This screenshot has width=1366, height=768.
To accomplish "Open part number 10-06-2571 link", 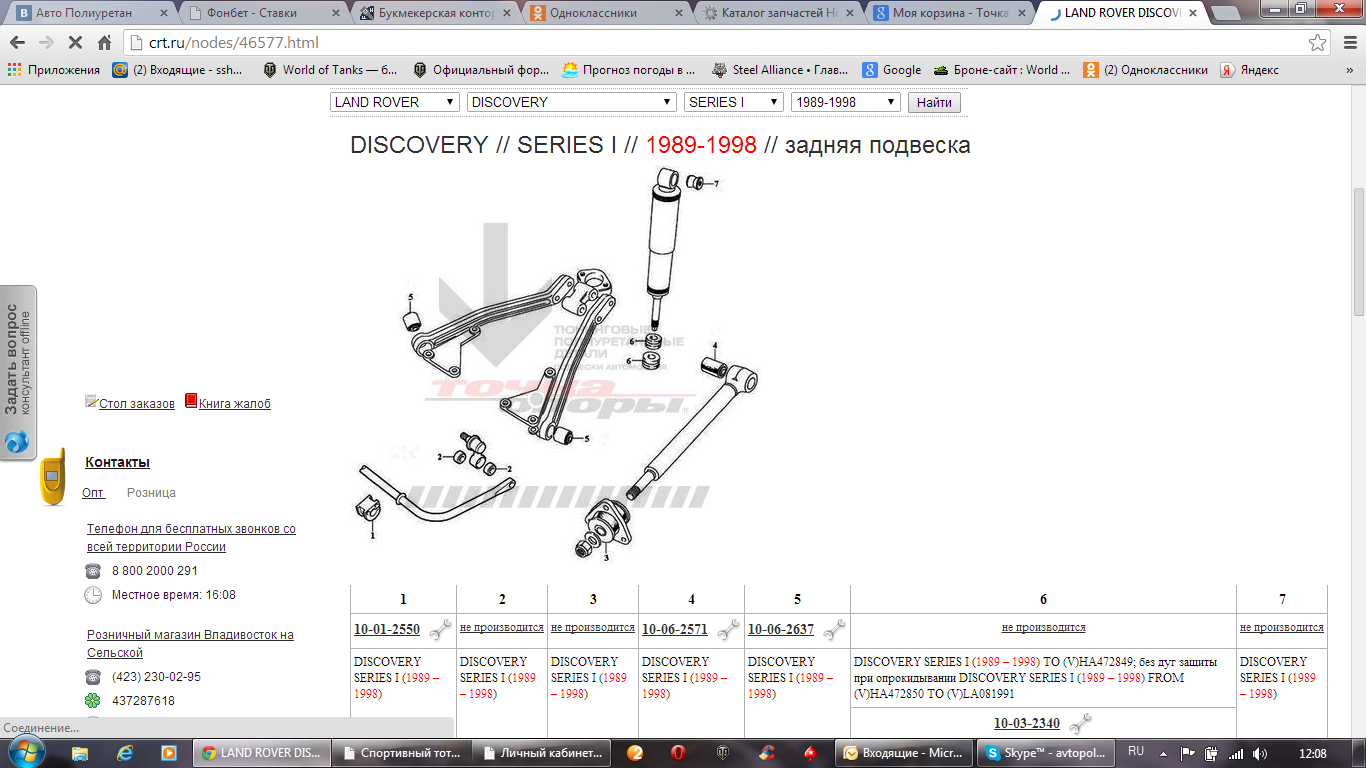I will point(675,630).
